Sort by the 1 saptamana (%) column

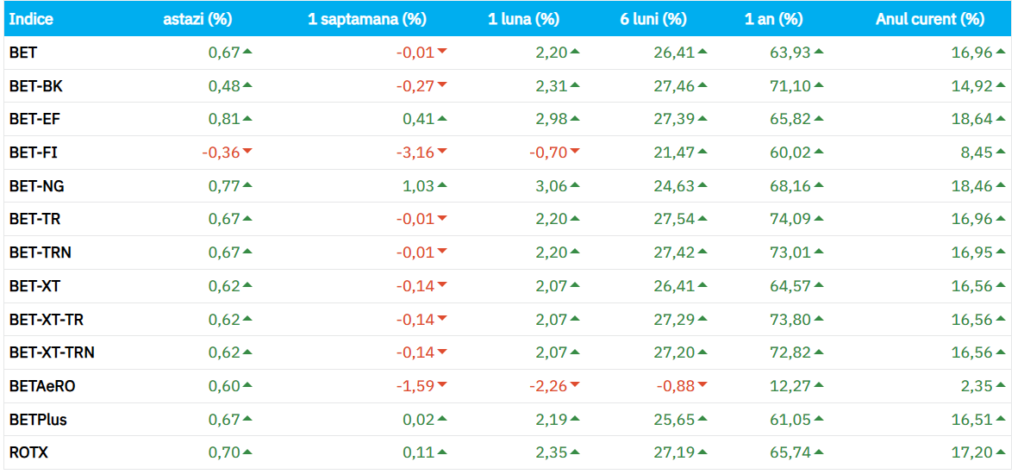click(x=378, y=19)
